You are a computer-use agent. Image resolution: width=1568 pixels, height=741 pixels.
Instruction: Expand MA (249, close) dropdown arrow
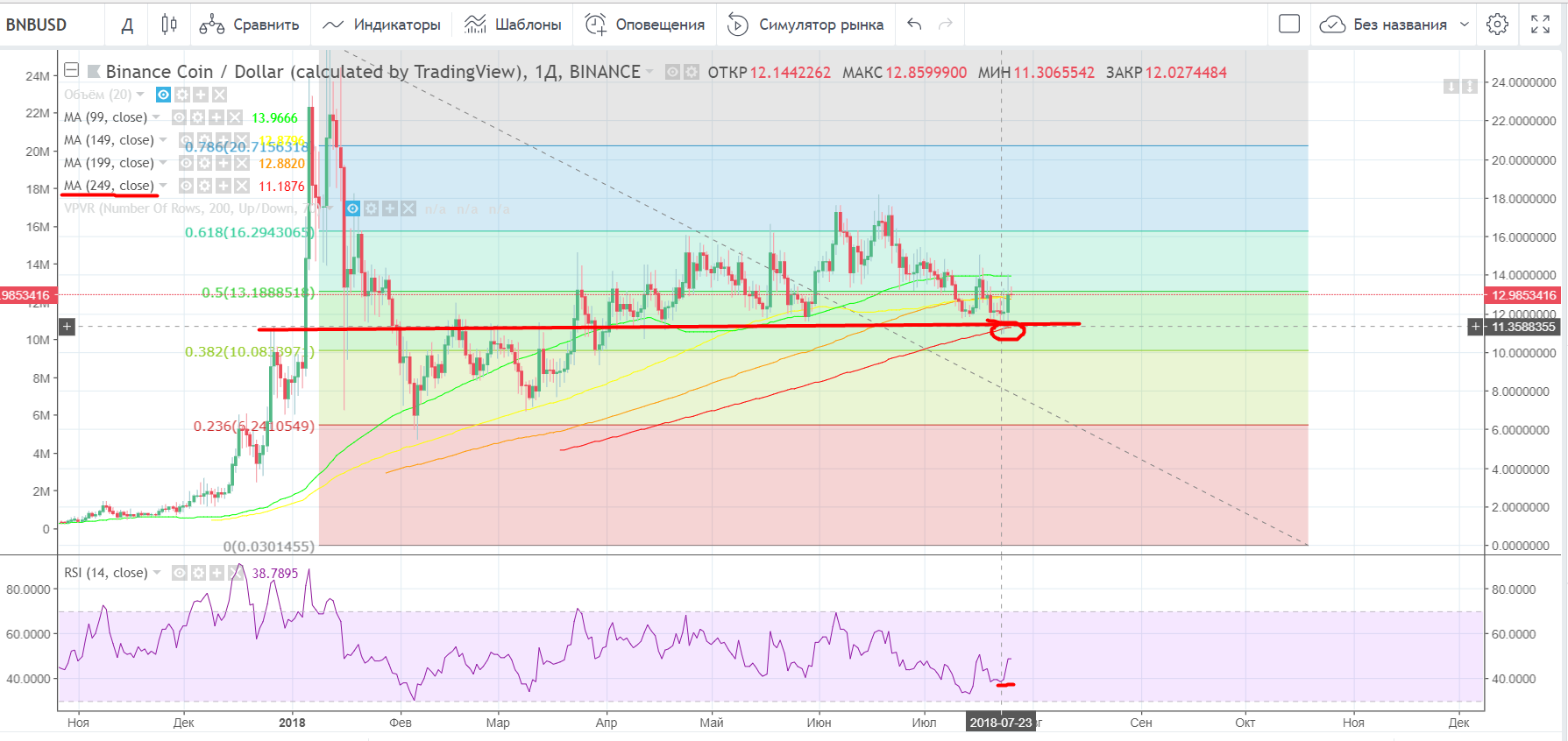tap(163, 186)
